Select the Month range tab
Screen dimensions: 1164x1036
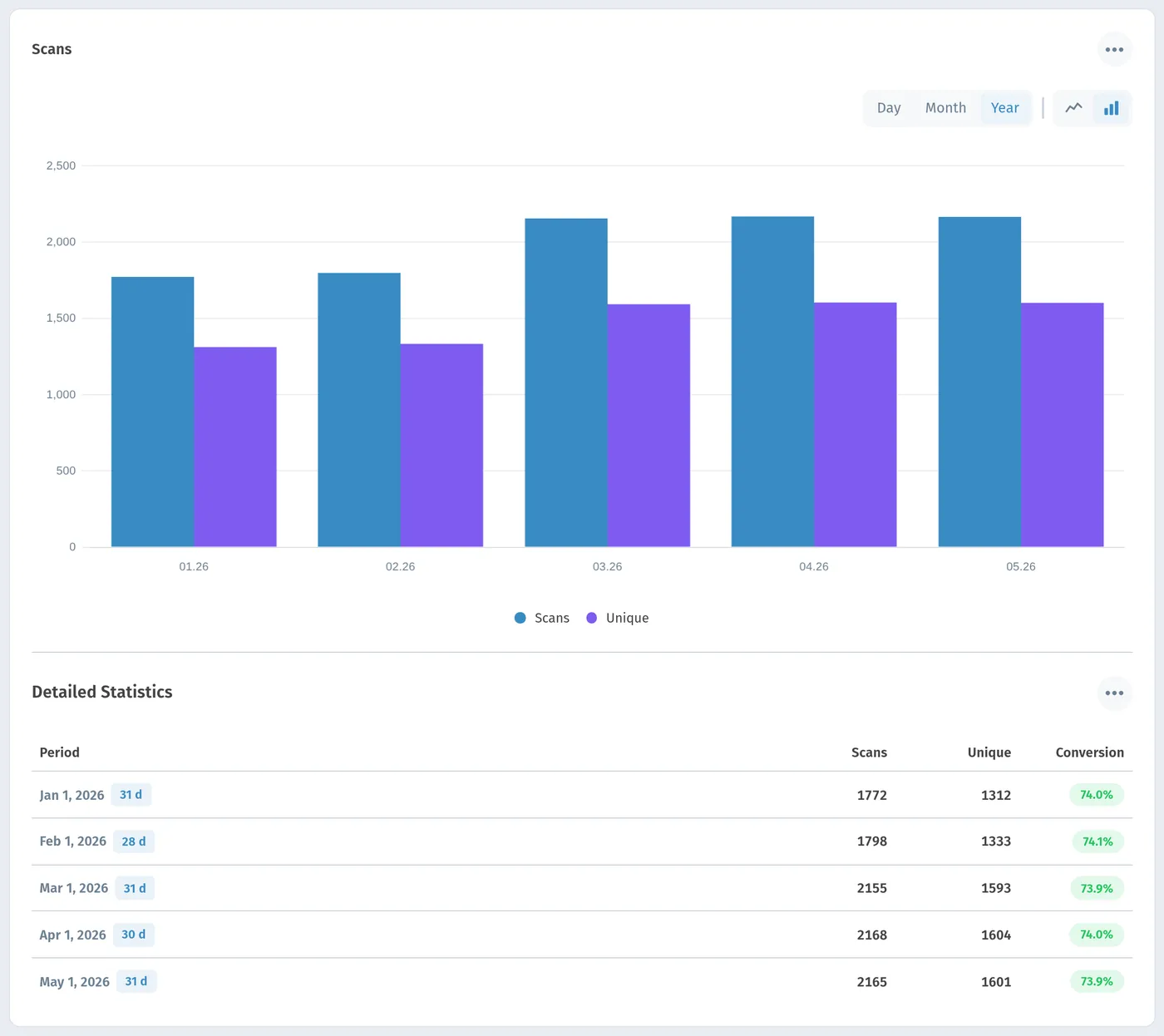click(945, 108)
